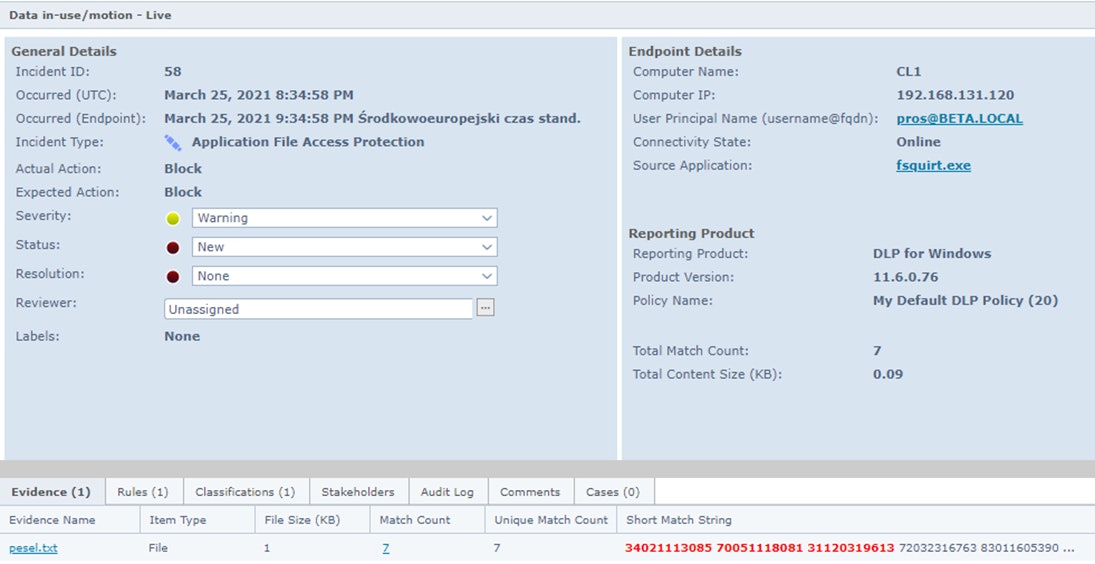Open the Status dropdown showing New
Screen dimensions: 1095x564
click(487, 247)
